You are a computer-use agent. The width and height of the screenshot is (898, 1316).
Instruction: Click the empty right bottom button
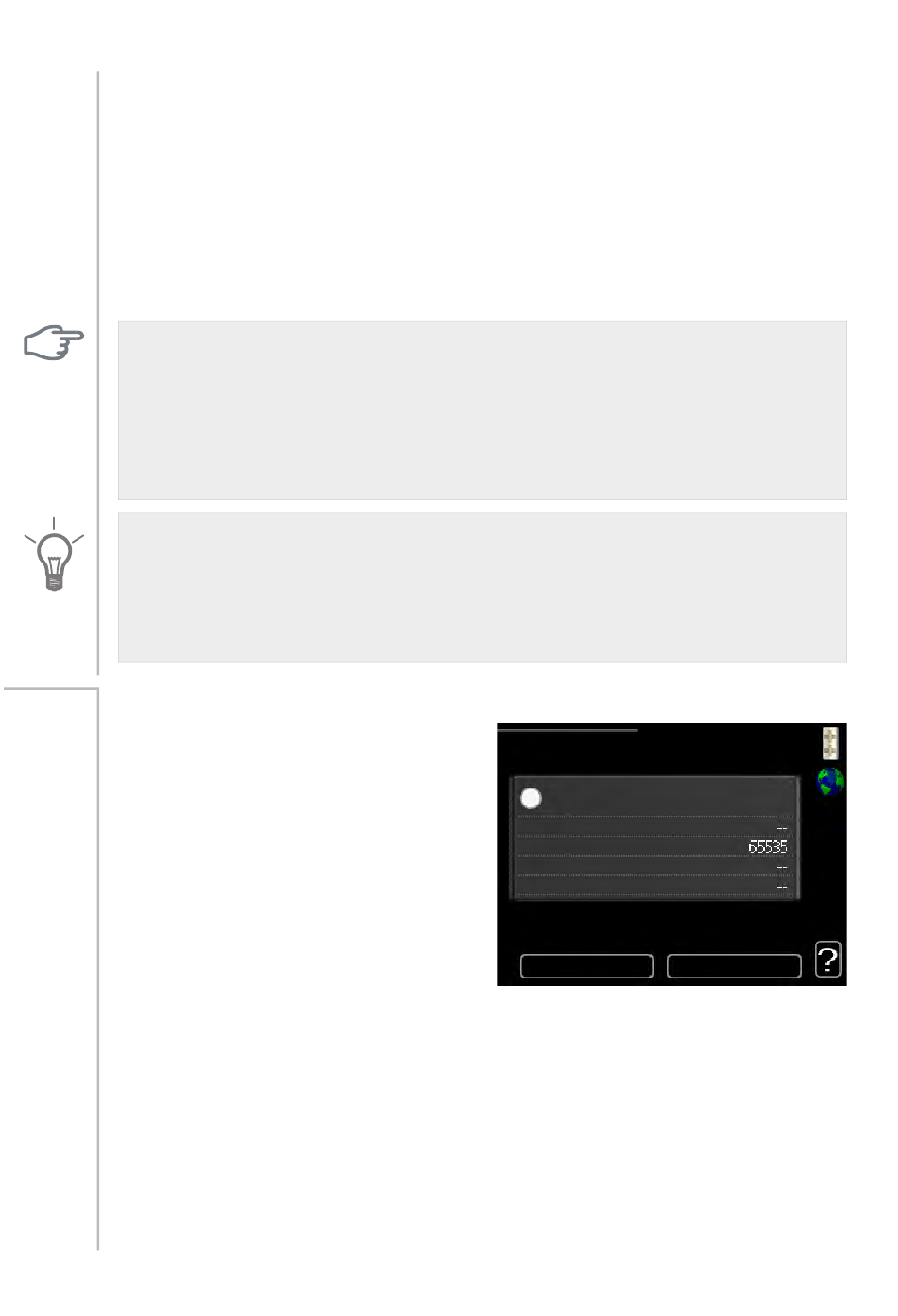pos(734,965)
